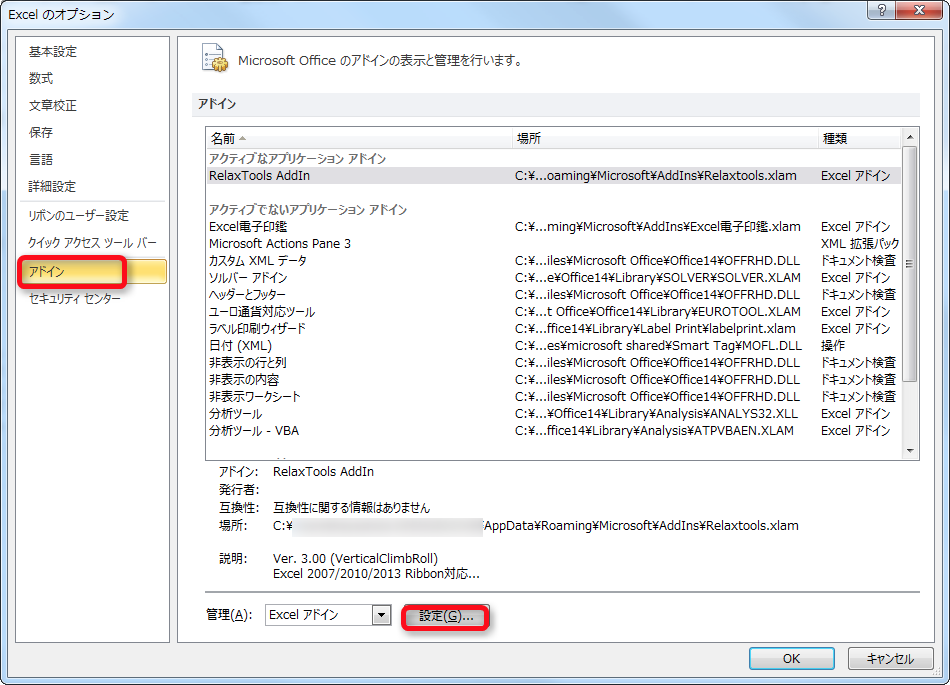Screen dimensions: 950x685
Task: Click the 設定(G)... button
Action: point(446,616)
